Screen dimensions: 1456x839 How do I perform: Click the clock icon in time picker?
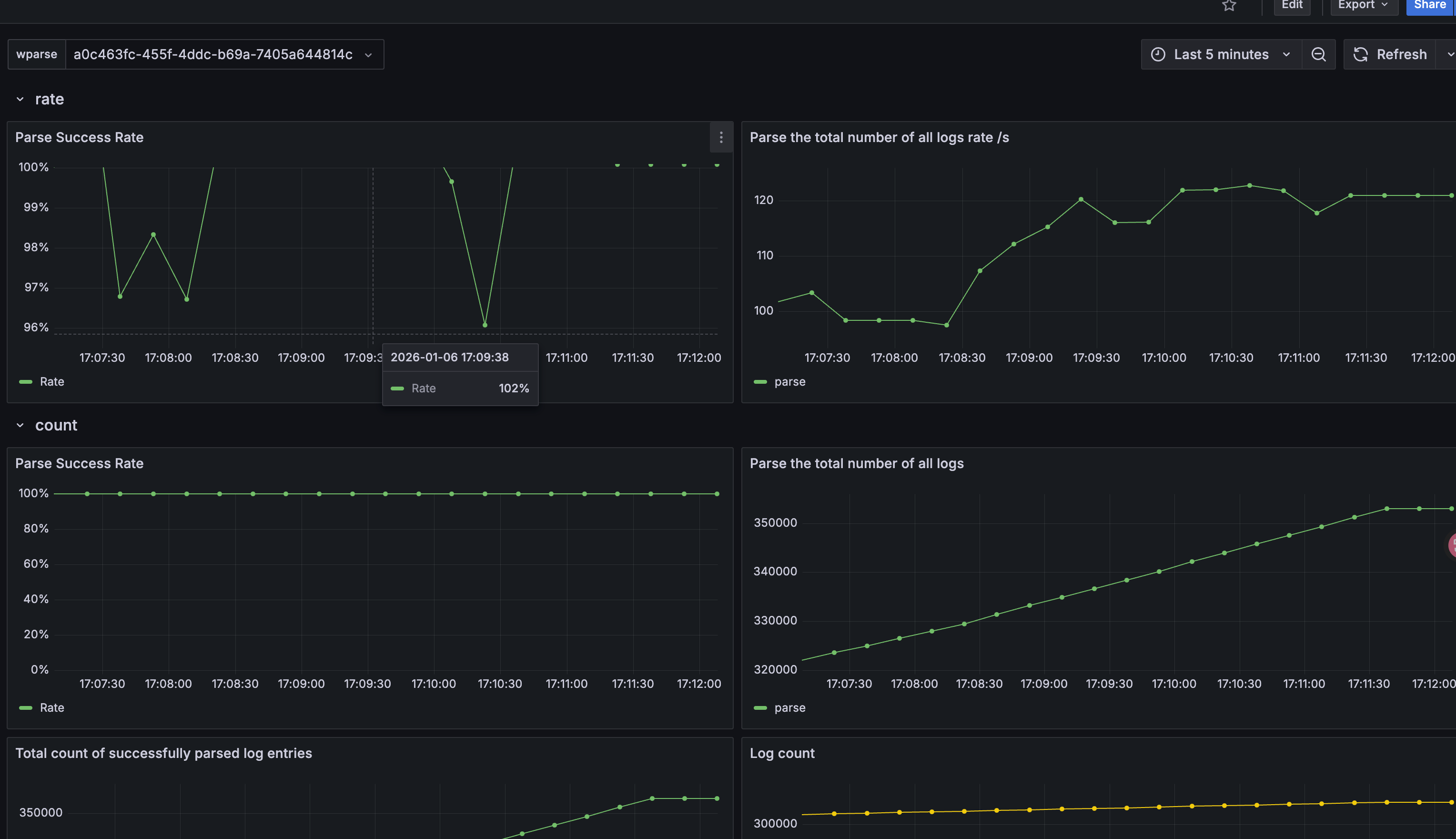point(1158,54)
